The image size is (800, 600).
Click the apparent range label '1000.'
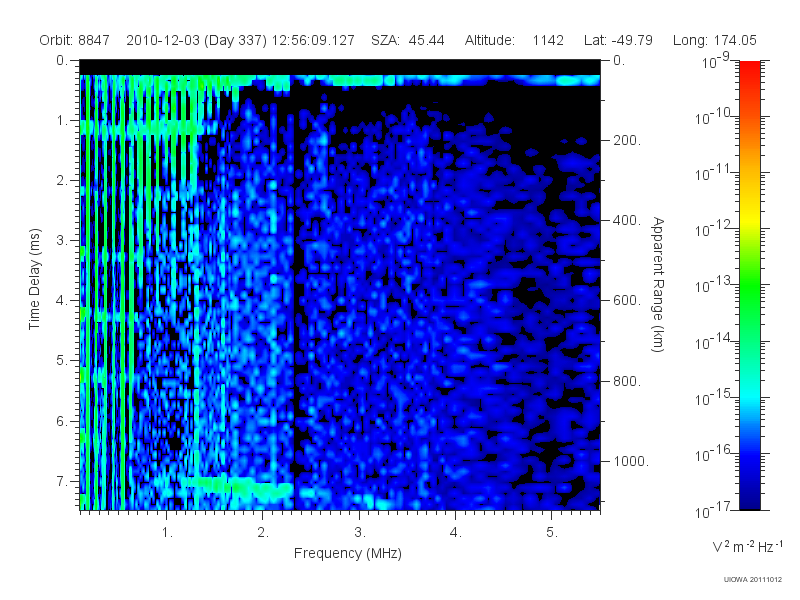click(631, 461)
